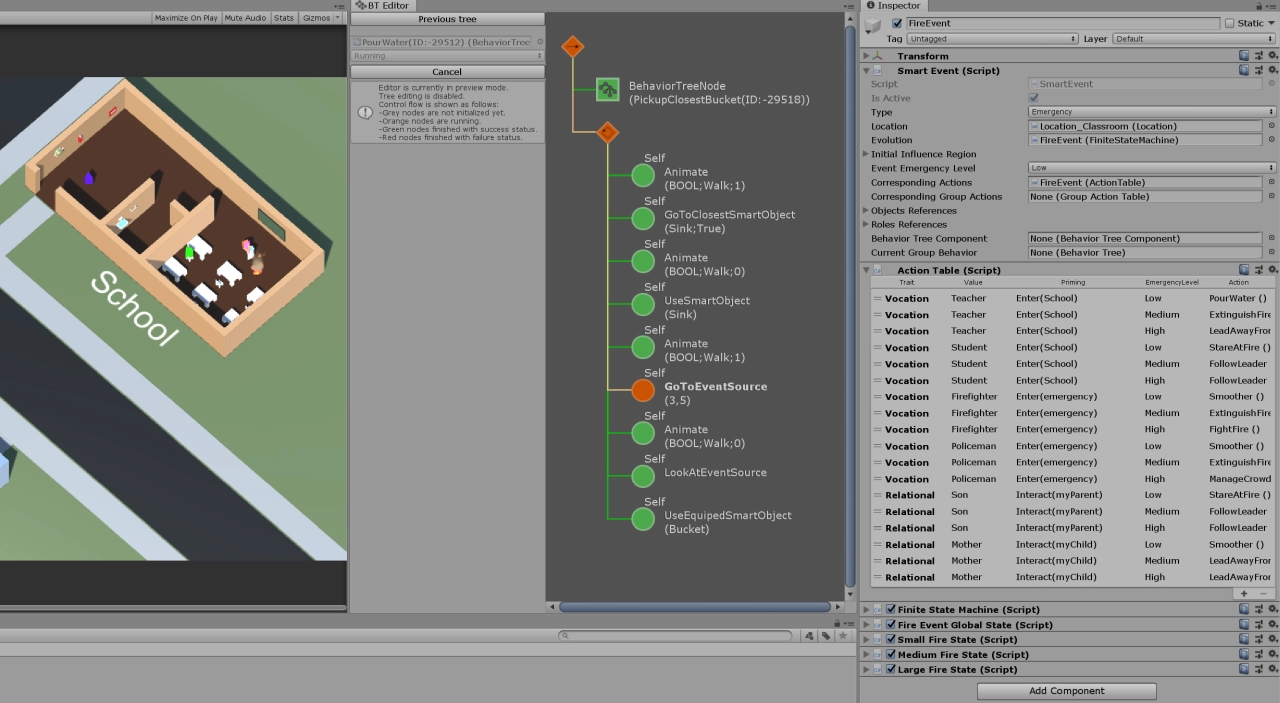The image size is (1280, 703).
Task: Disable the Small Fire State script checkbox
Action: pos(891,639)
